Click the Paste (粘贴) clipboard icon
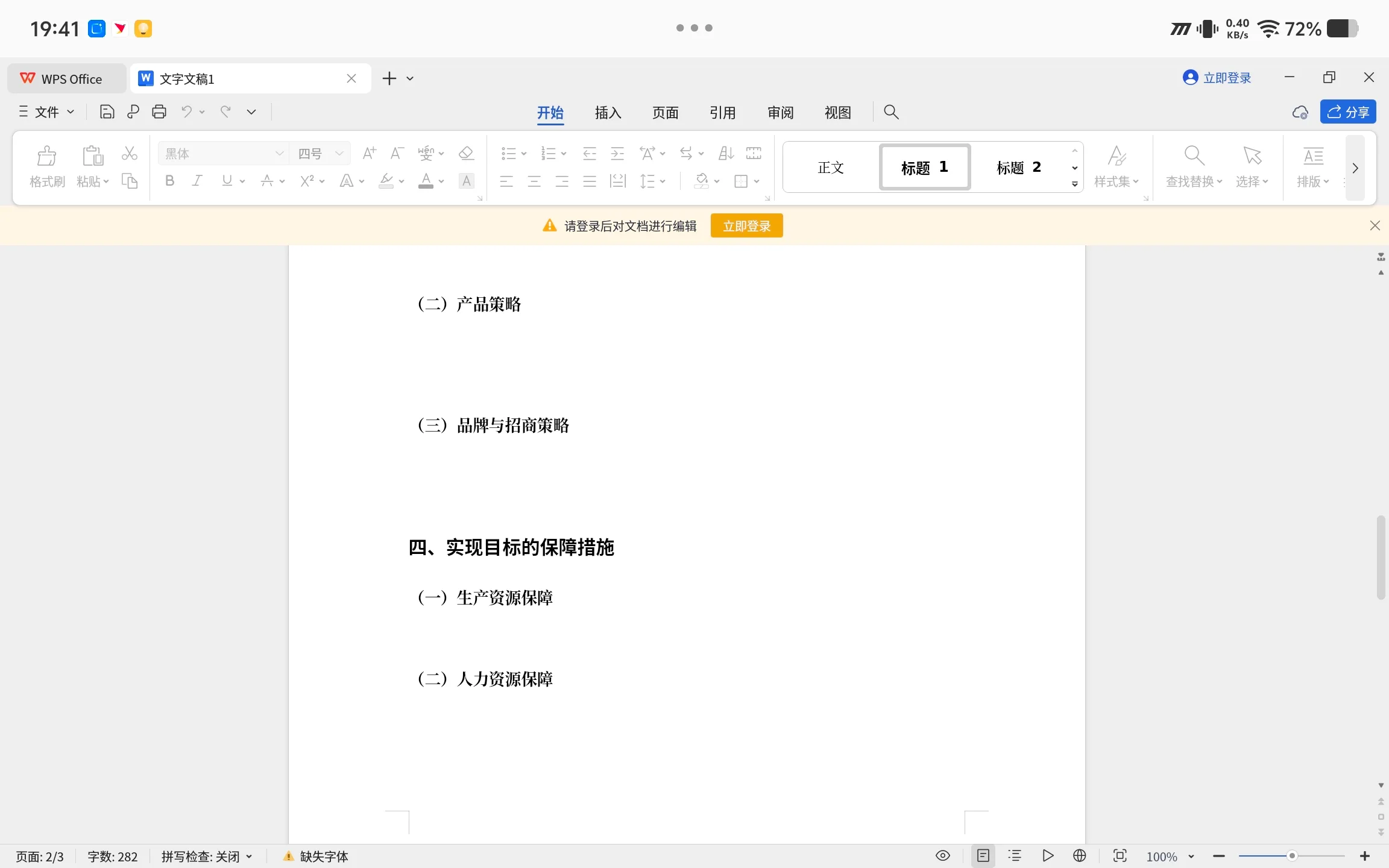 click(x=92, y=156)
